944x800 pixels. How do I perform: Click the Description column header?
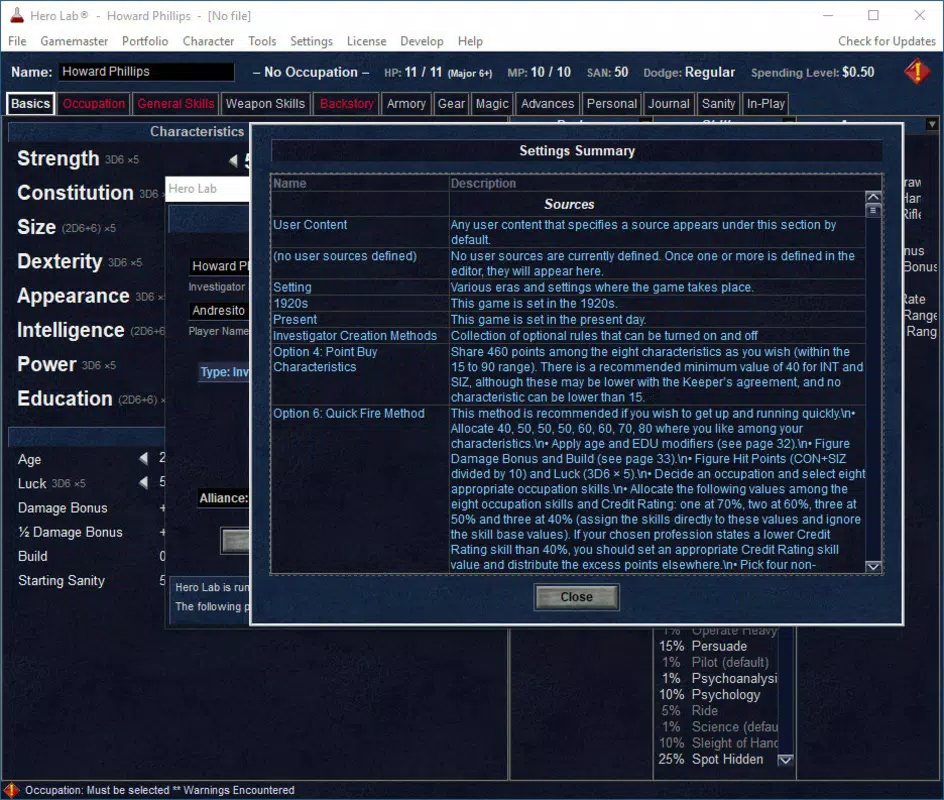(x=483, y=184)
